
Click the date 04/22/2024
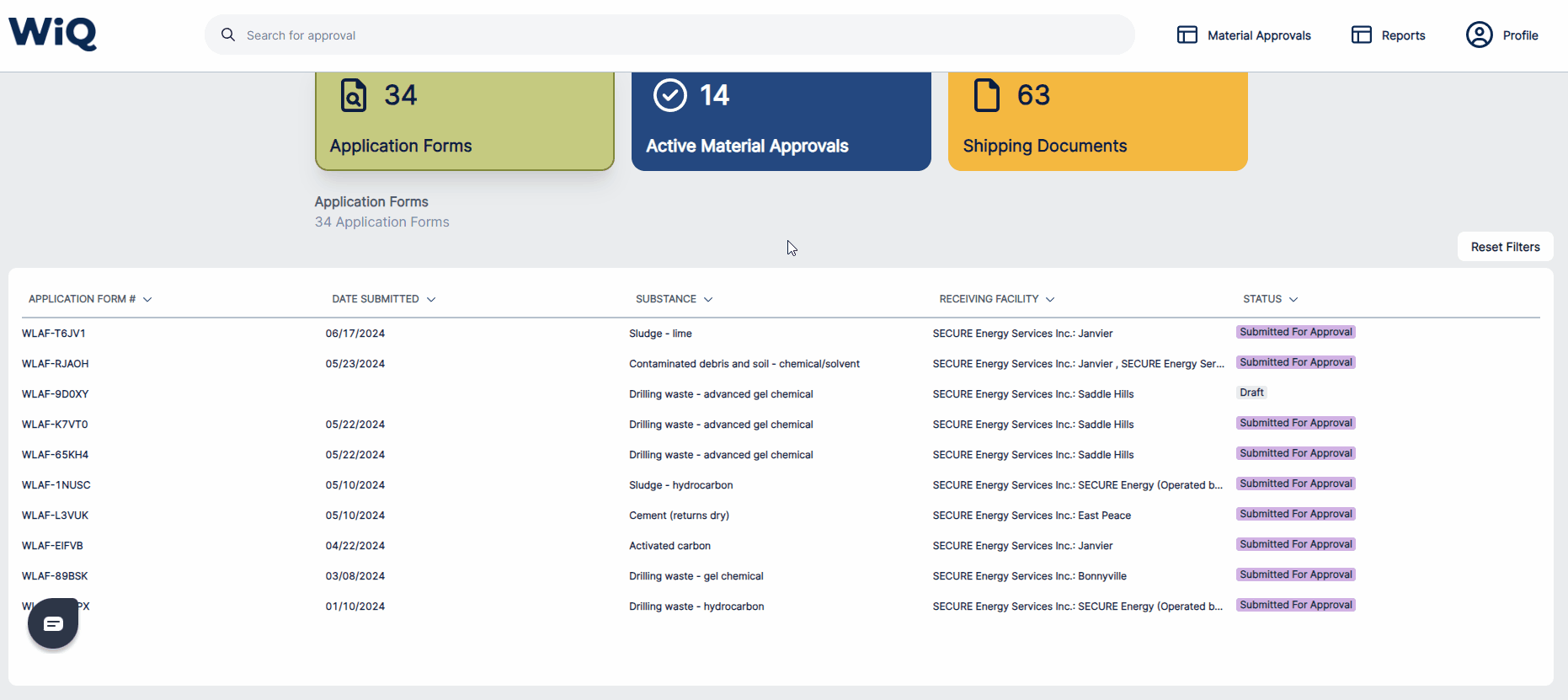tap(355, 546)
